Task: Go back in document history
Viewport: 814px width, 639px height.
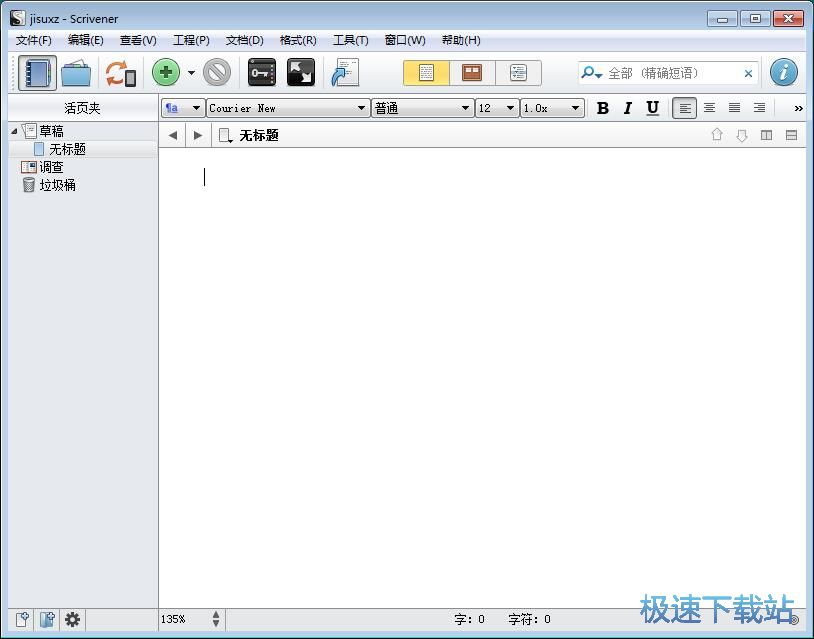Action: tap(173, 135)
